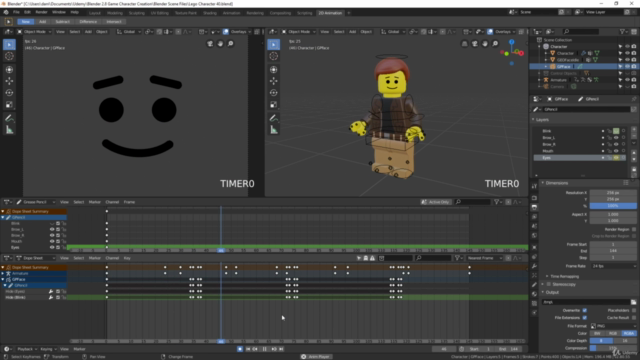The height and width of the screenshot is (360, 640).
Task: Enable the Render Region checkbox
Action: coord(633,229)
